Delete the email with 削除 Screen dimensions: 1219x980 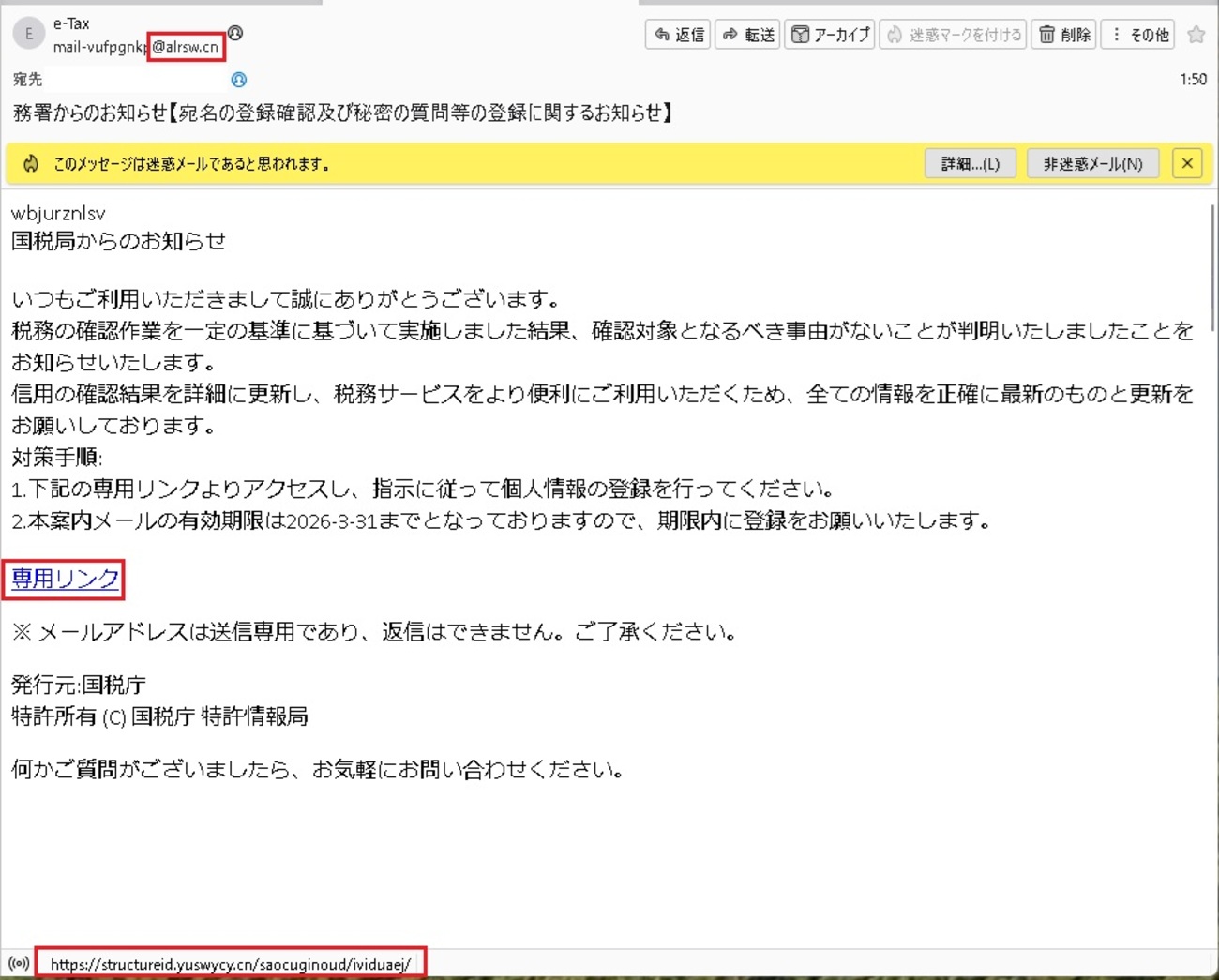1064,35
